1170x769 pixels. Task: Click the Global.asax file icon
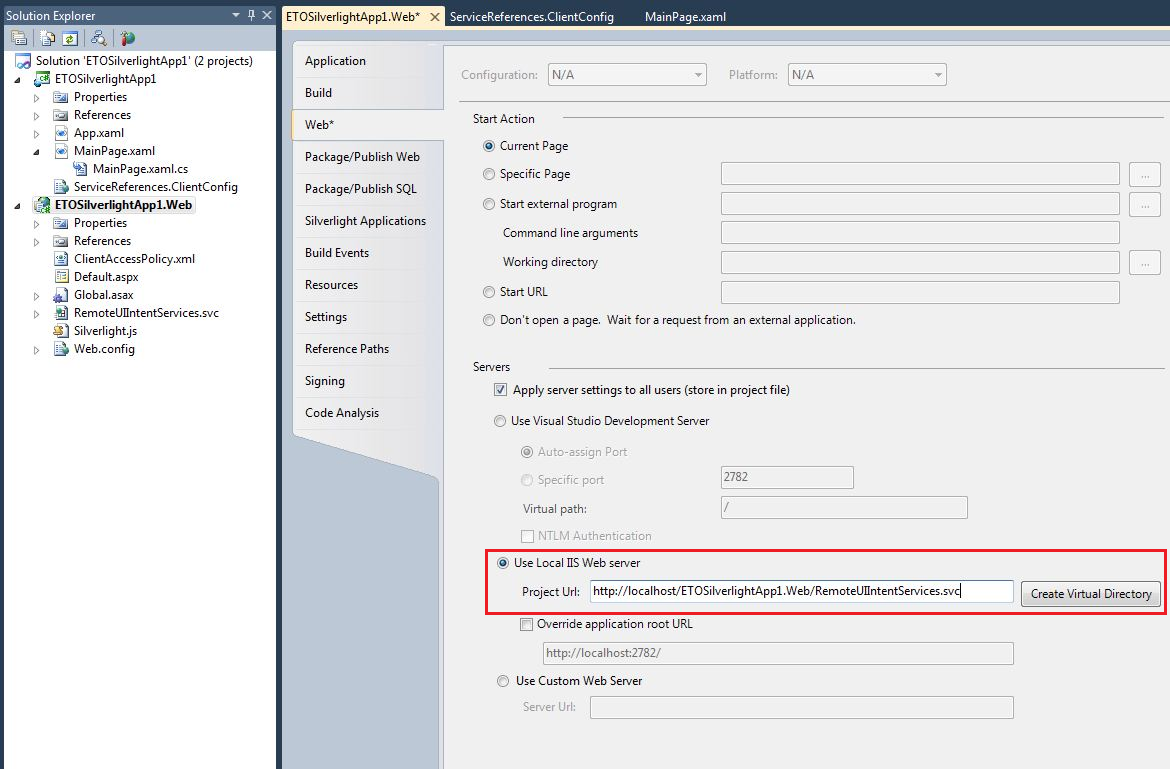61,295
